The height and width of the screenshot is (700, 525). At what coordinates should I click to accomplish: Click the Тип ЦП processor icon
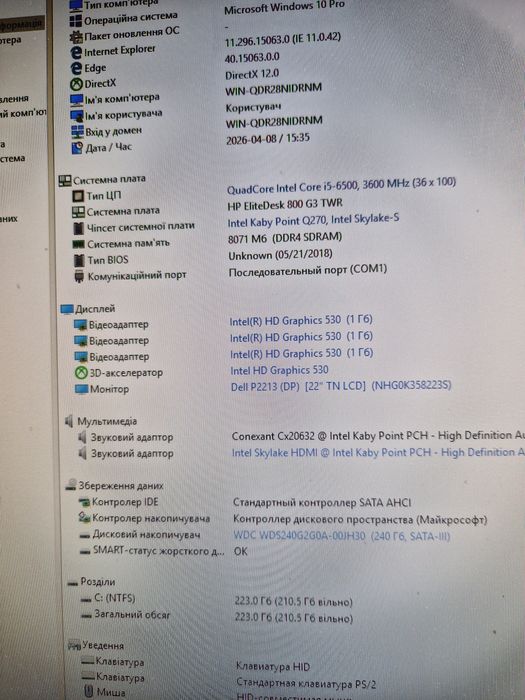78,196
